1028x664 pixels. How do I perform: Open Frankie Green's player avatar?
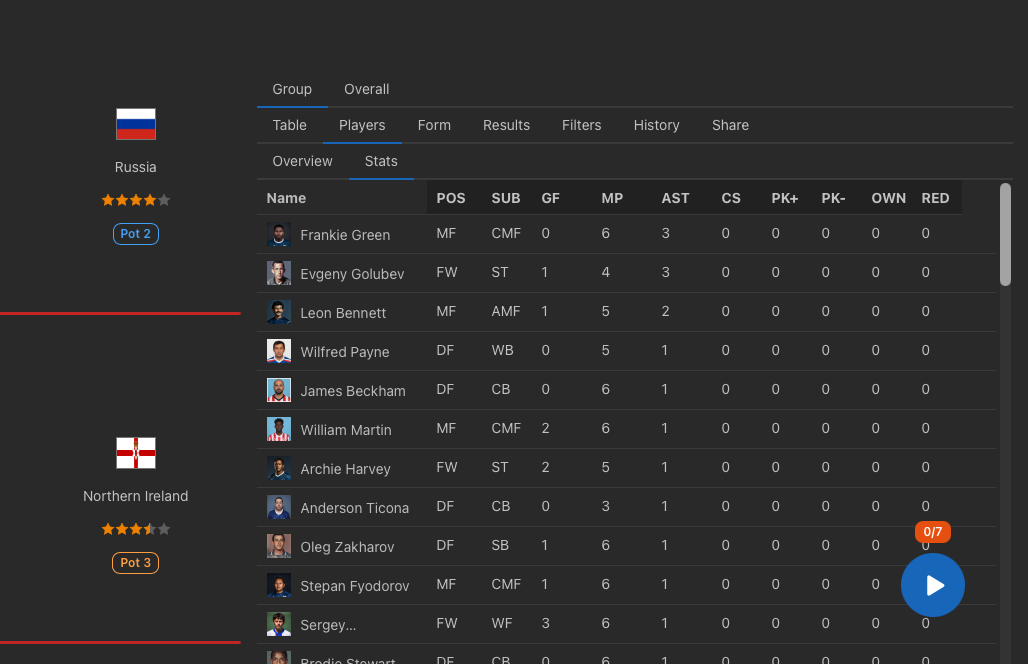coord(279,234)
